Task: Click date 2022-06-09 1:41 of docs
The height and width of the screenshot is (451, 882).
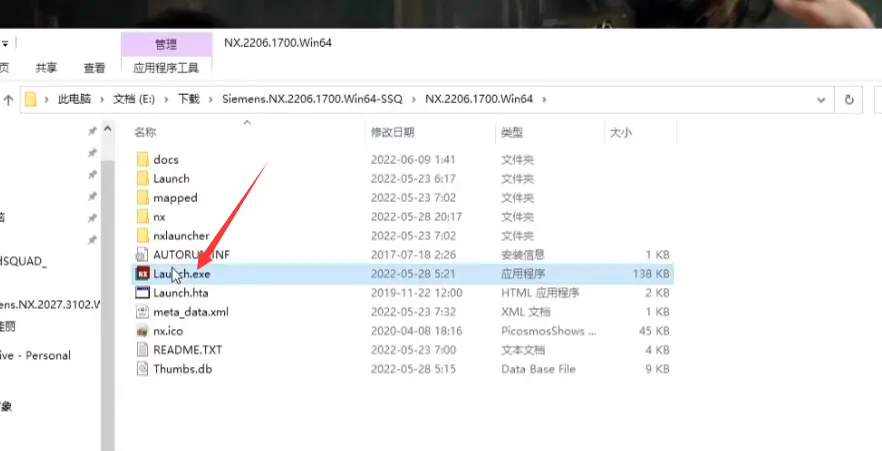Action: (415, 160)
